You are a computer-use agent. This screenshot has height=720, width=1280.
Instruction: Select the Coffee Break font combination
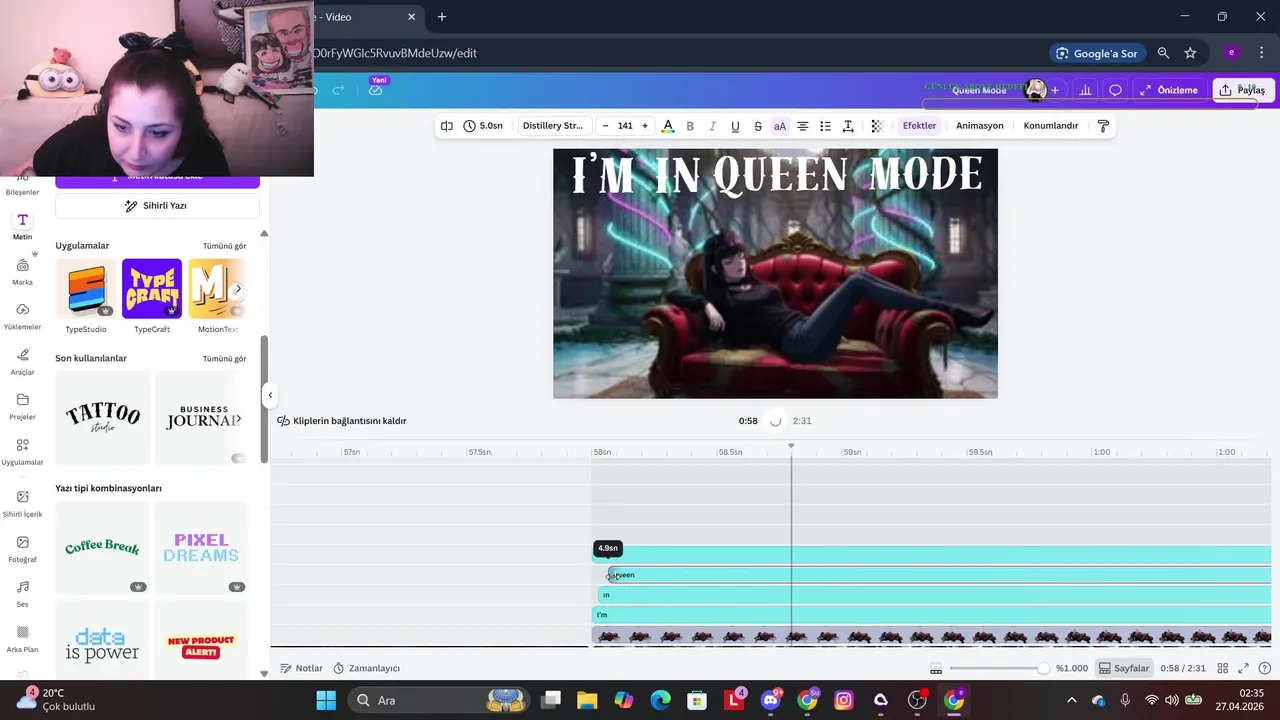[102, 548]
